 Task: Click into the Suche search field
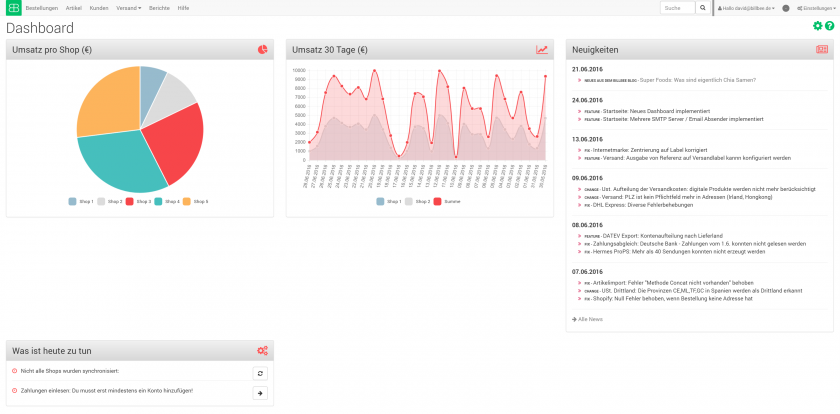click(x=678, y=8)
